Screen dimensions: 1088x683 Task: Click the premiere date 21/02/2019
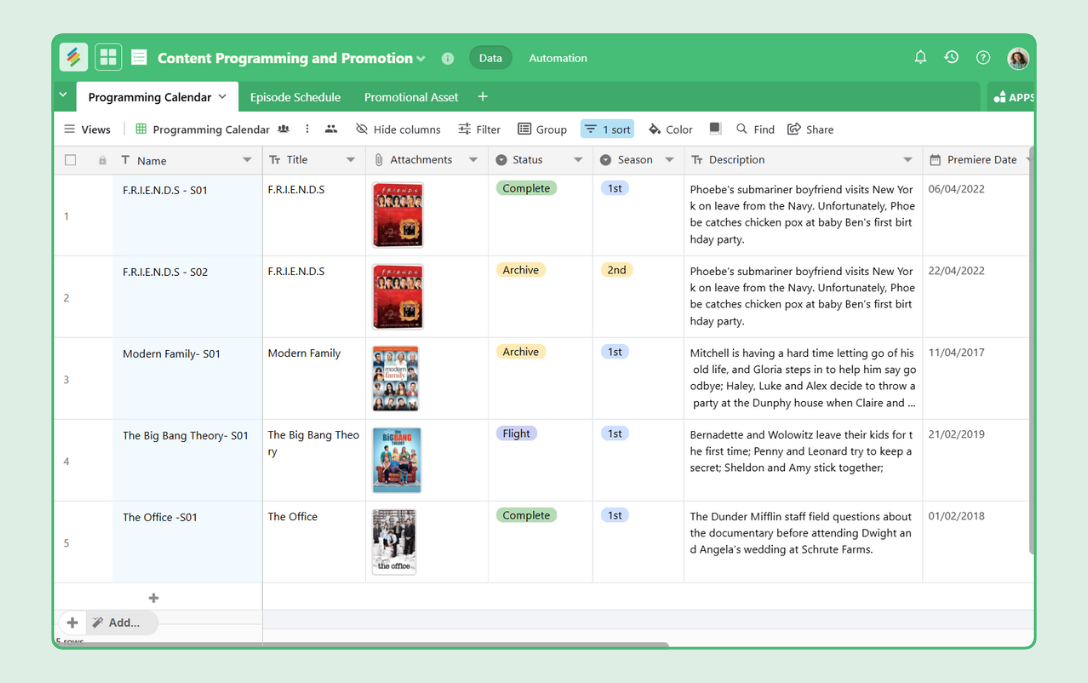click(x=956, y=435)
